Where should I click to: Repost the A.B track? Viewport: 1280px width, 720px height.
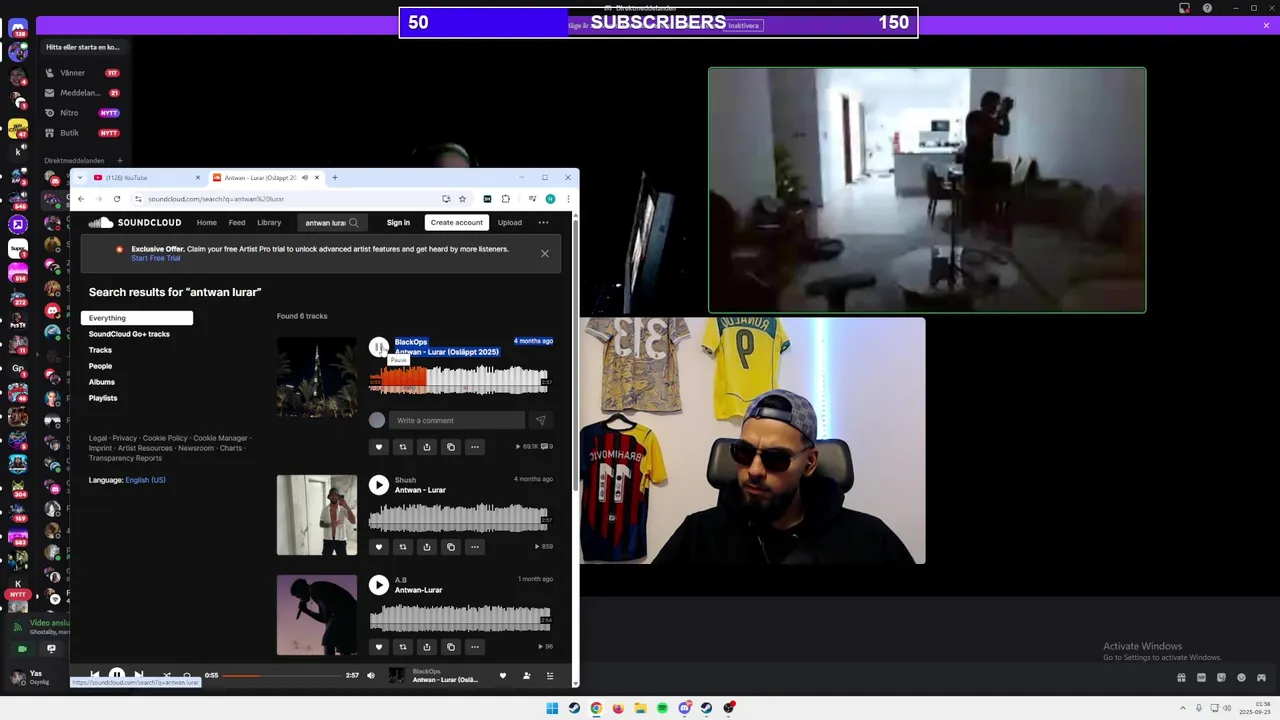(x=402, y=647)
